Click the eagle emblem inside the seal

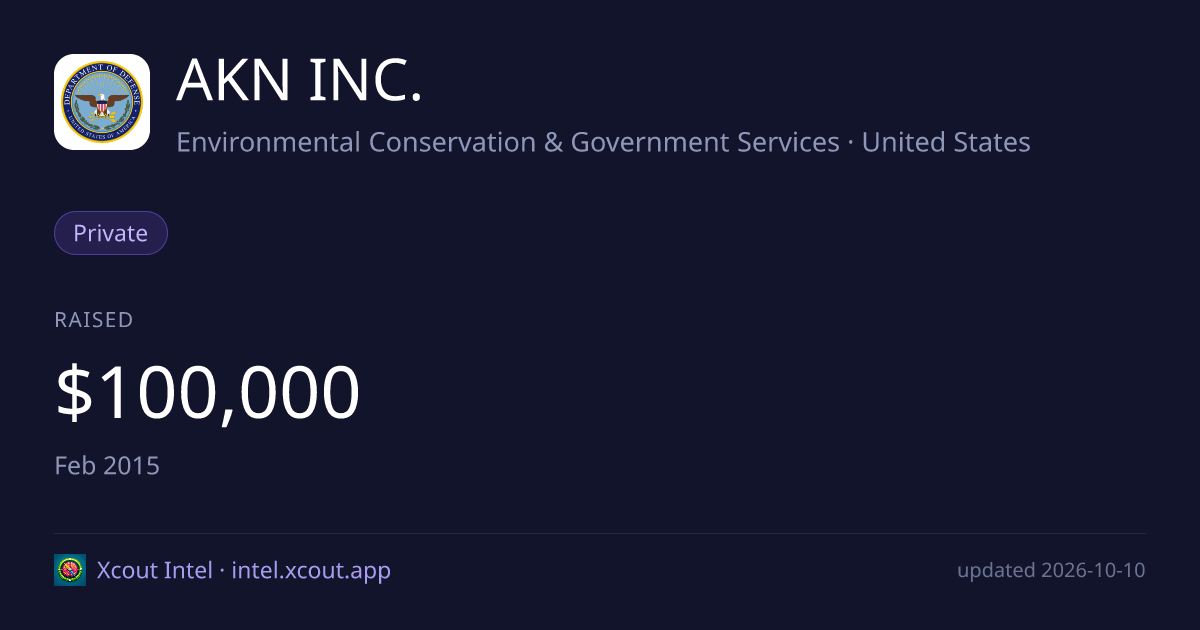coord(102,105)
